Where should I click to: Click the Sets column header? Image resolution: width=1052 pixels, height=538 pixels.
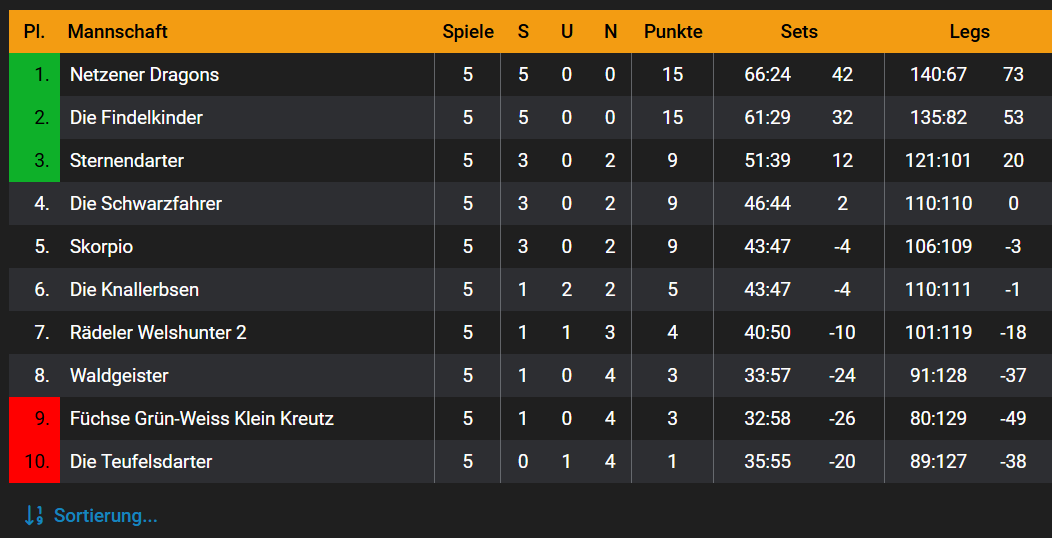(799, 31)
